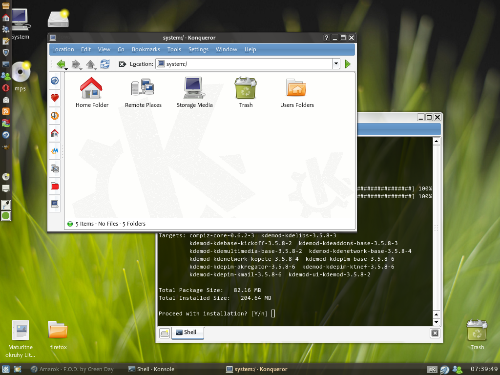Open the K menu at taskbar left

point(6,369)
